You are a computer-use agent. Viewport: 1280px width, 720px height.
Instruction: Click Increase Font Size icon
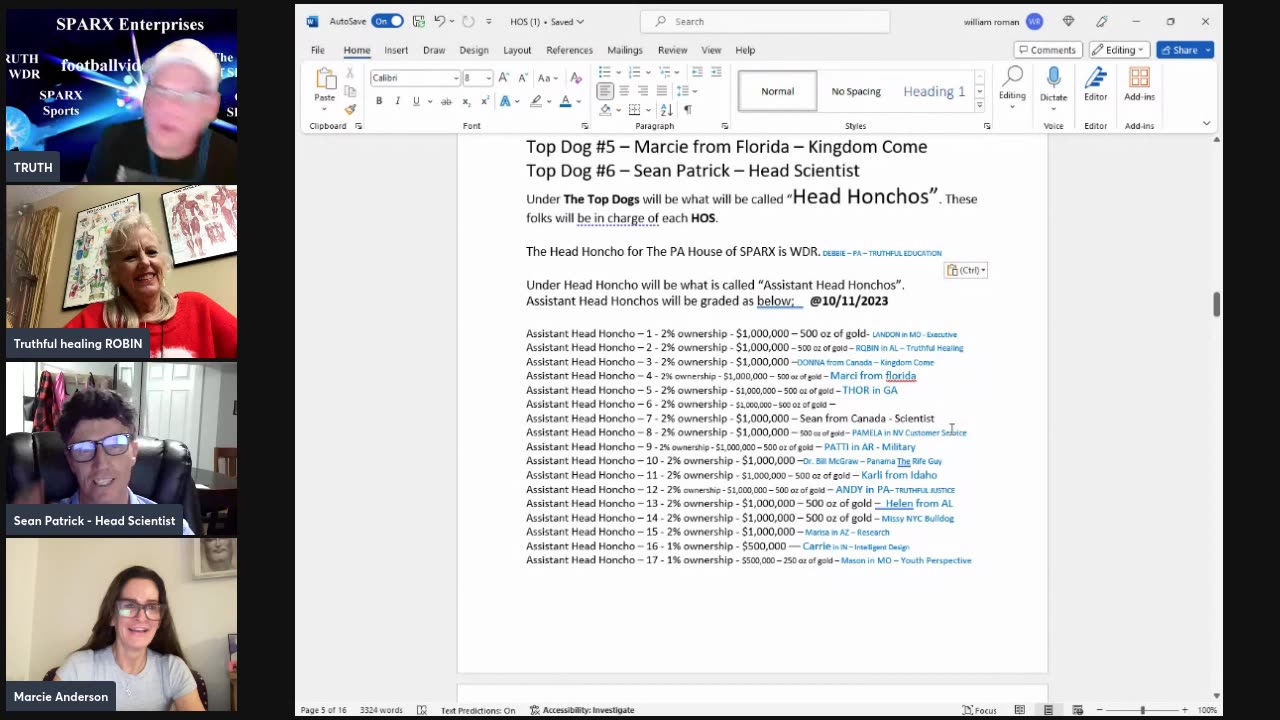pos(504,78)
